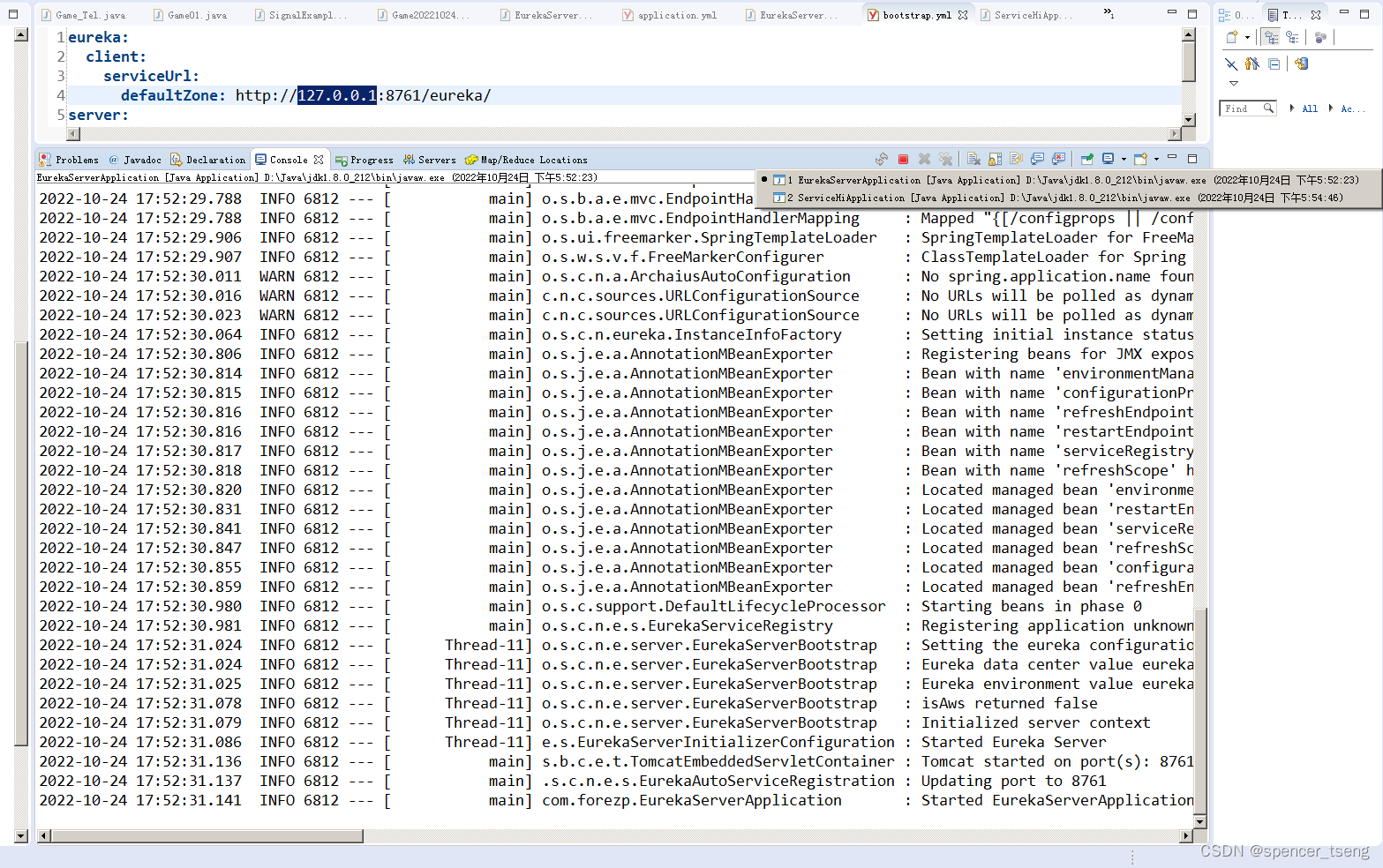Image resolution: width=1383 pixels, height=868 pixels.
Task: Collapse all tasks in Task List
Action: click(1274, 64)
